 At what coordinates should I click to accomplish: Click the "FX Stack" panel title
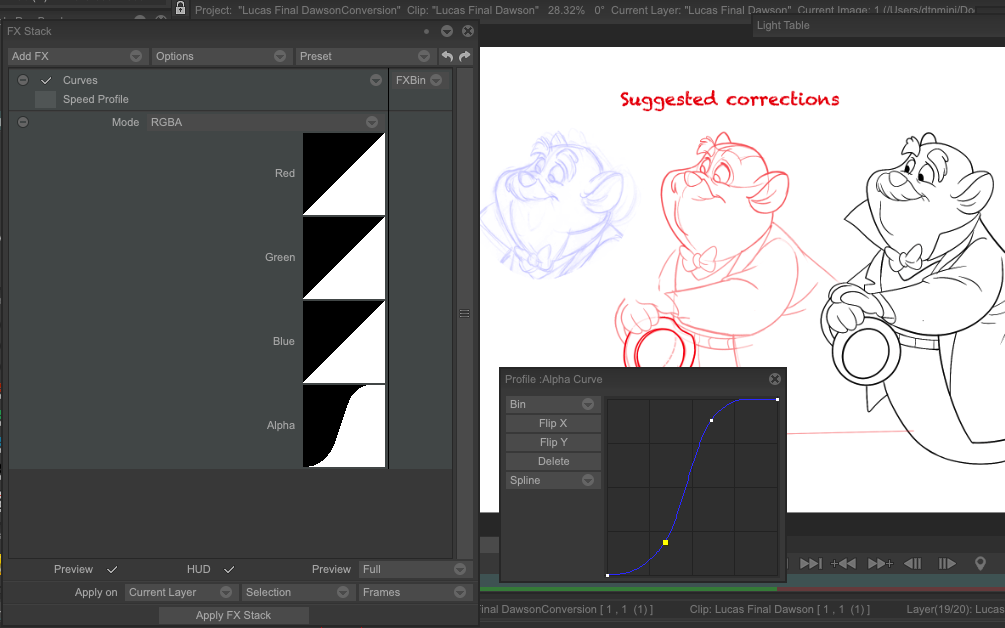[x=29, y=31]
